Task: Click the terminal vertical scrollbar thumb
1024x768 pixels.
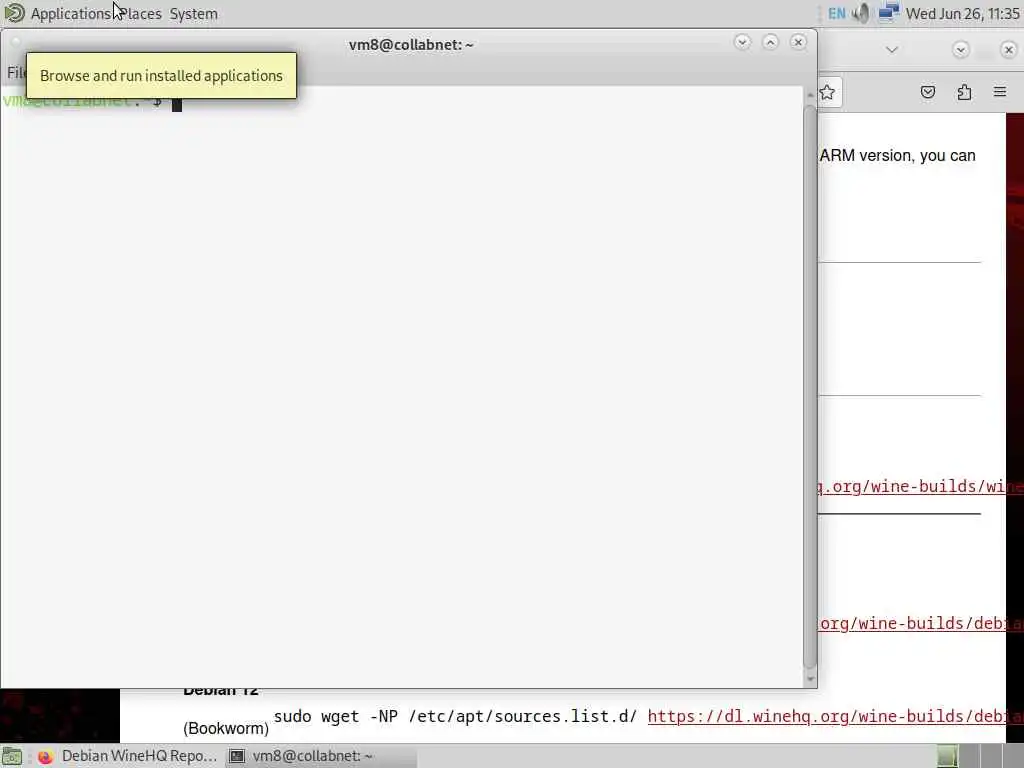Action: point(810,385)
